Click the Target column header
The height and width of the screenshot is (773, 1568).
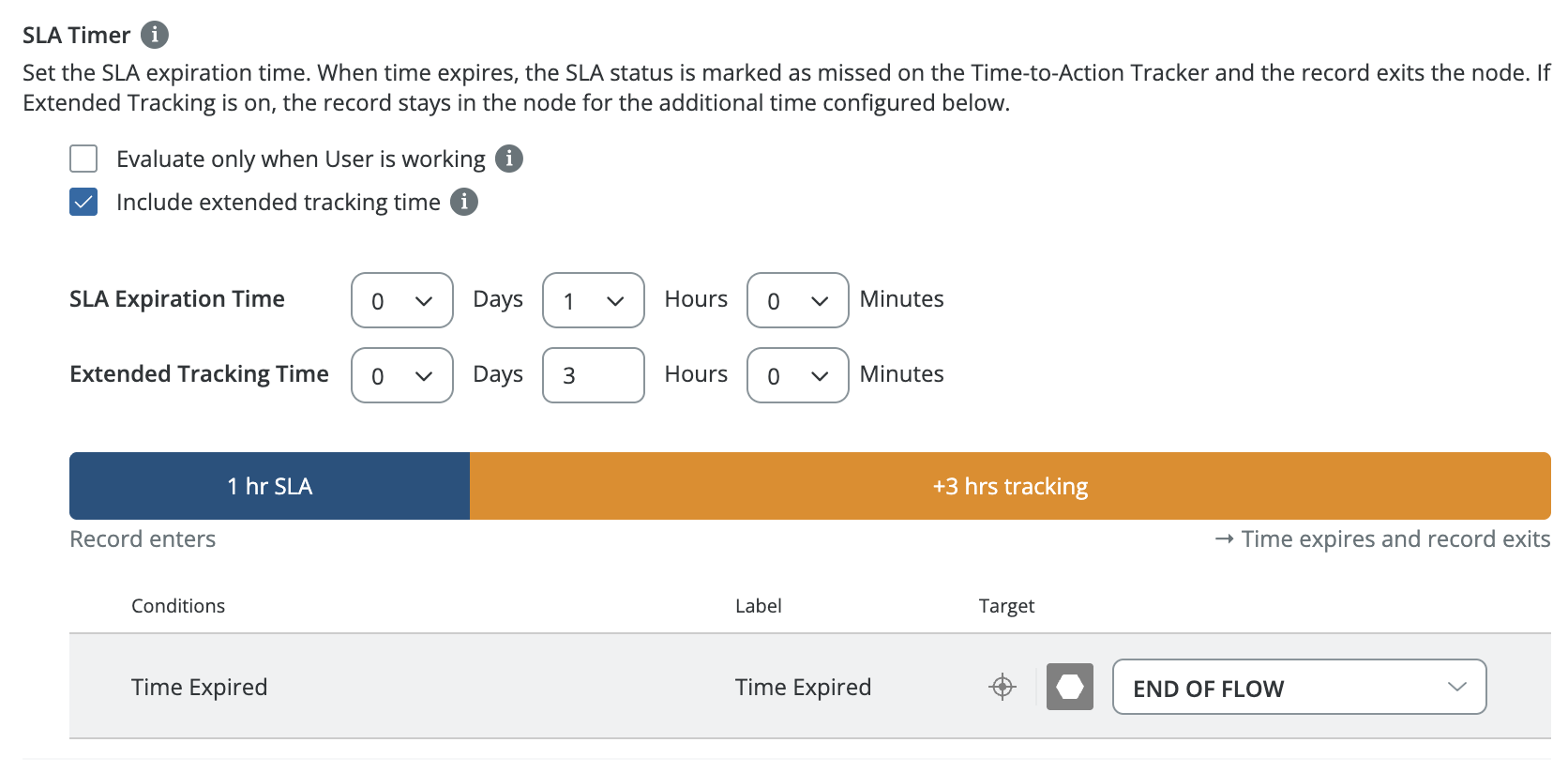(x=1006, y=606)
